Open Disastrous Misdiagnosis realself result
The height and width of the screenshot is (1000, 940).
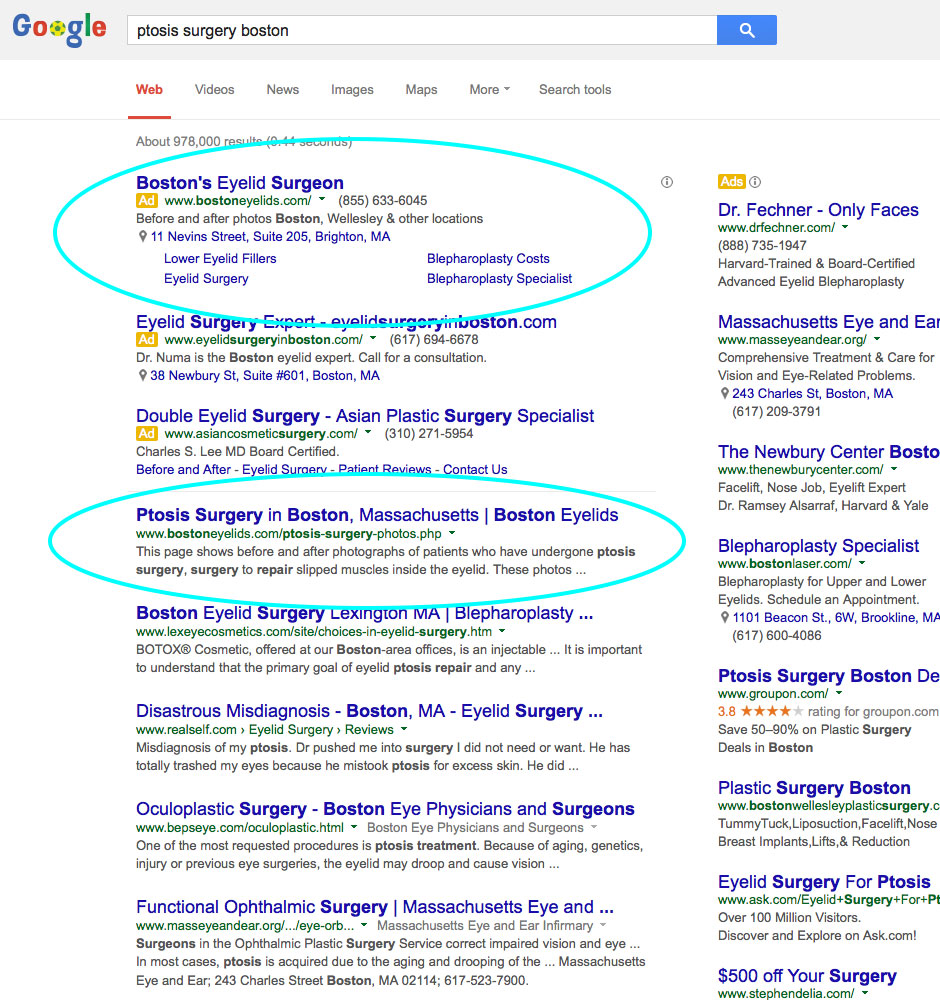point(369,711)
